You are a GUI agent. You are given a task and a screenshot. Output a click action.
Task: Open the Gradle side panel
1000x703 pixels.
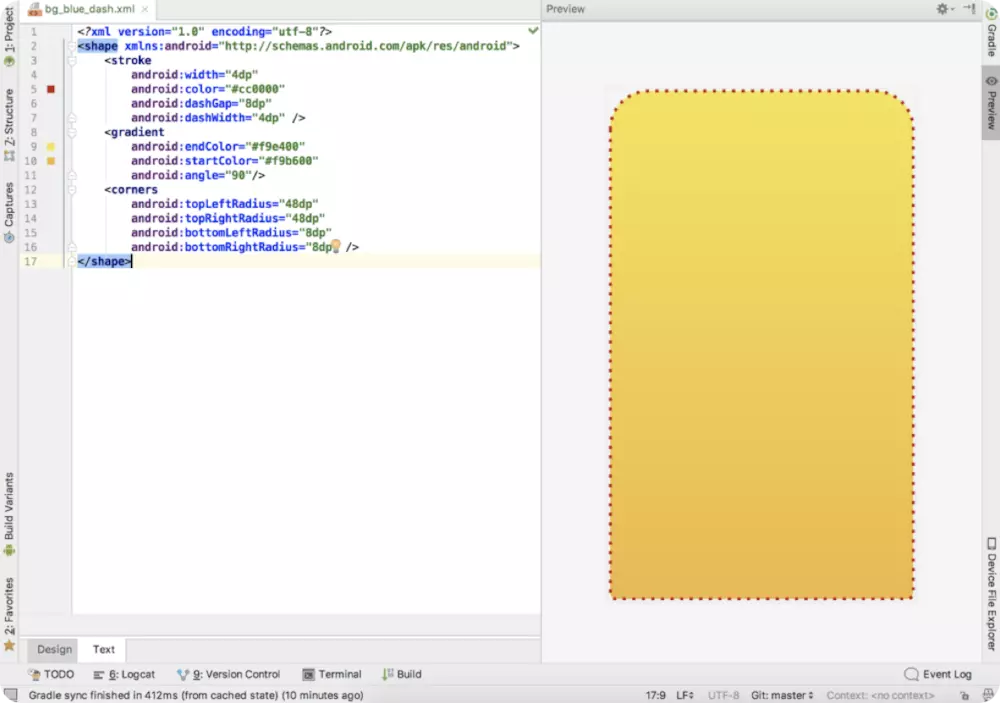[x=992, y=32]
